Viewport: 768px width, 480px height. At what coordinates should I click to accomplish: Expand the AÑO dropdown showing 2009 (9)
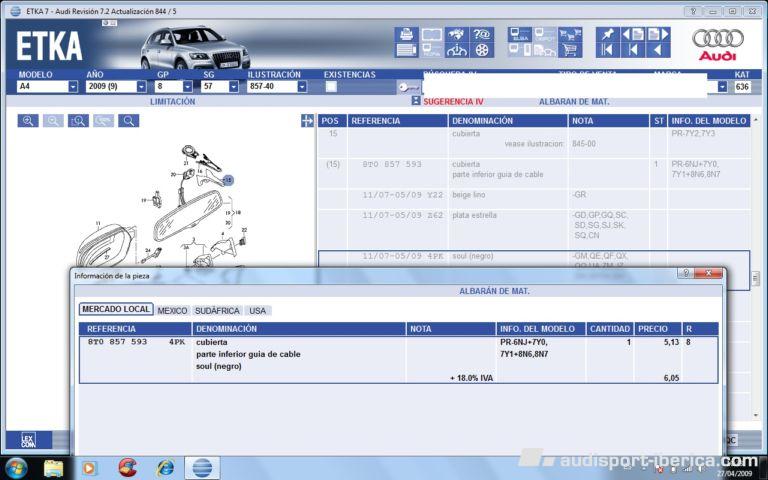pos(142,87)
